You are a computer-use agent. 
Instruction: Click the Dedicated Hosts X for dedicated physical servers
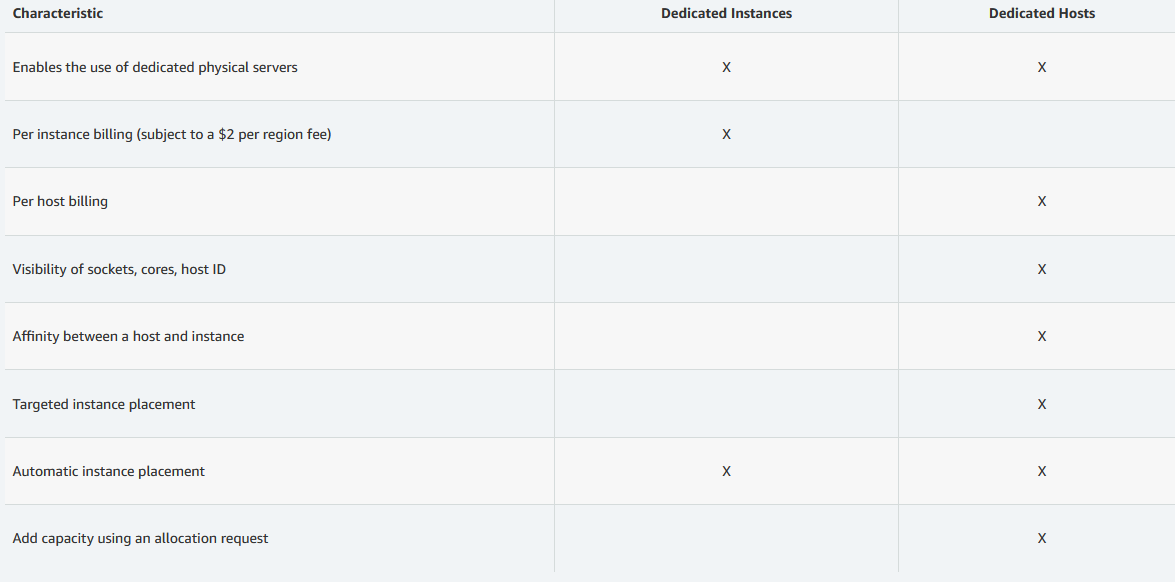click(x=1042, y=67)
